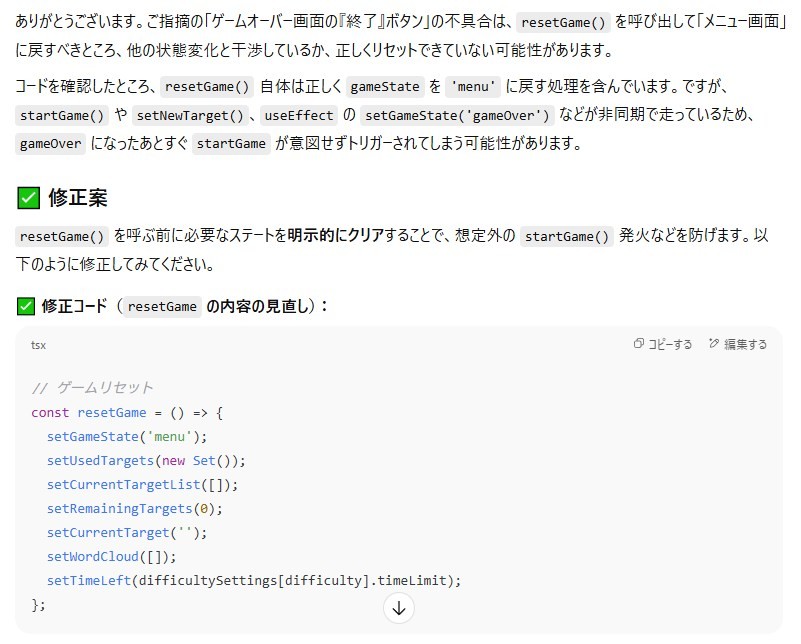Click the green checkmark beside 修正案
Viewport: 801px width, 644px height.
[x=29, y=197]
